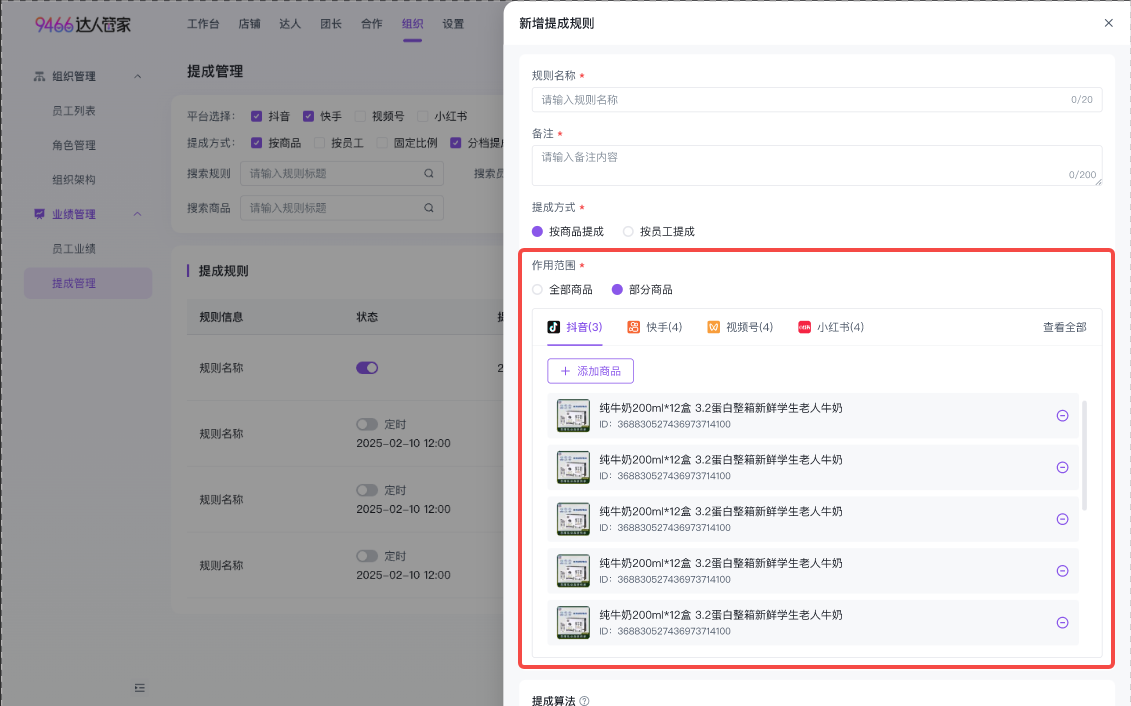Click the help icon beside 提成算法
The height and width of the screenshot is (706, 1131).
click(584, 701)
